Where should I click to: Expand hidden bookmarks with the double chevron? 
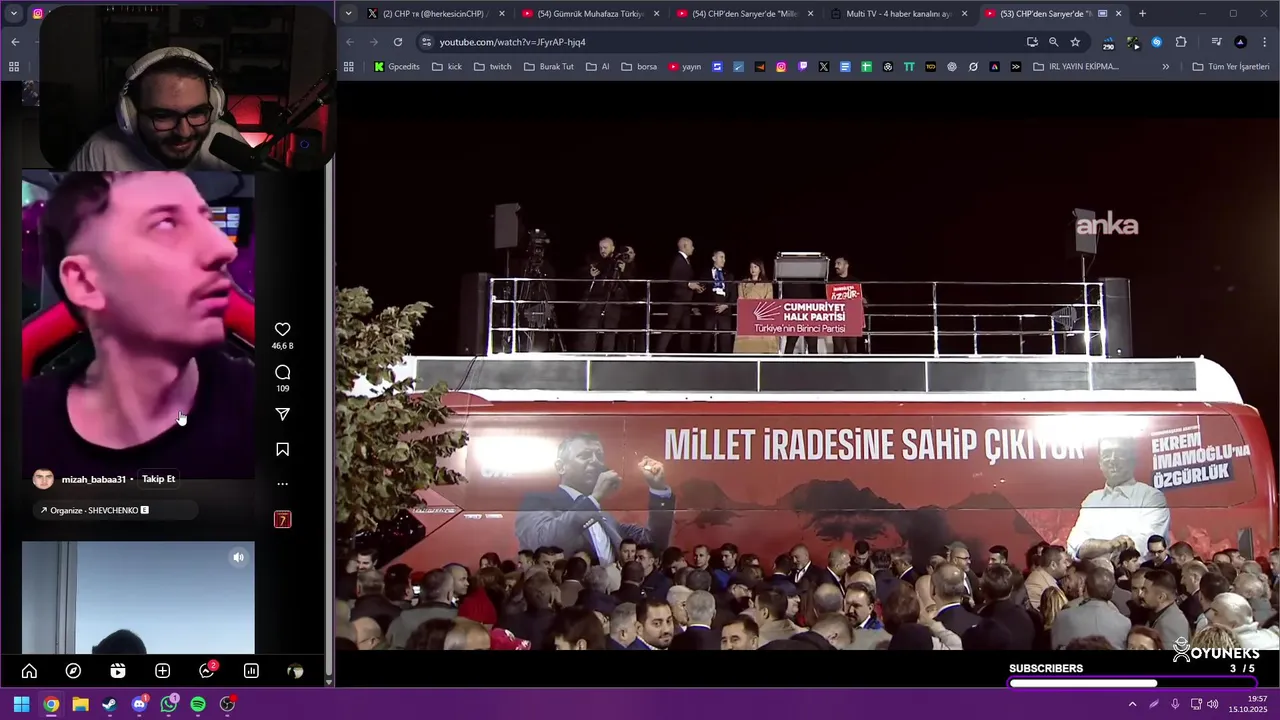tap(1165, 67)
